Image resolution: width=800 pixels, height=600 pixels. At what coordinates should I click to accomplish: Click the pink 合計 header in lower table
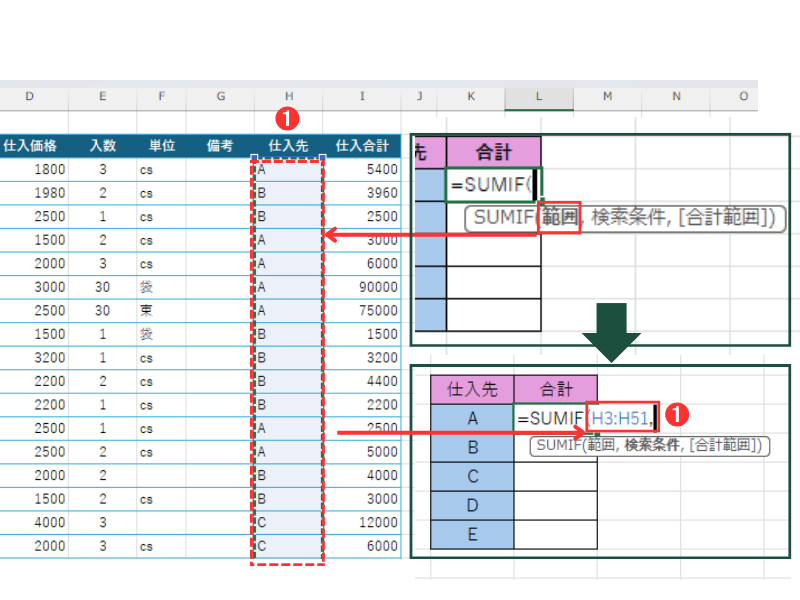coord(555,389)
